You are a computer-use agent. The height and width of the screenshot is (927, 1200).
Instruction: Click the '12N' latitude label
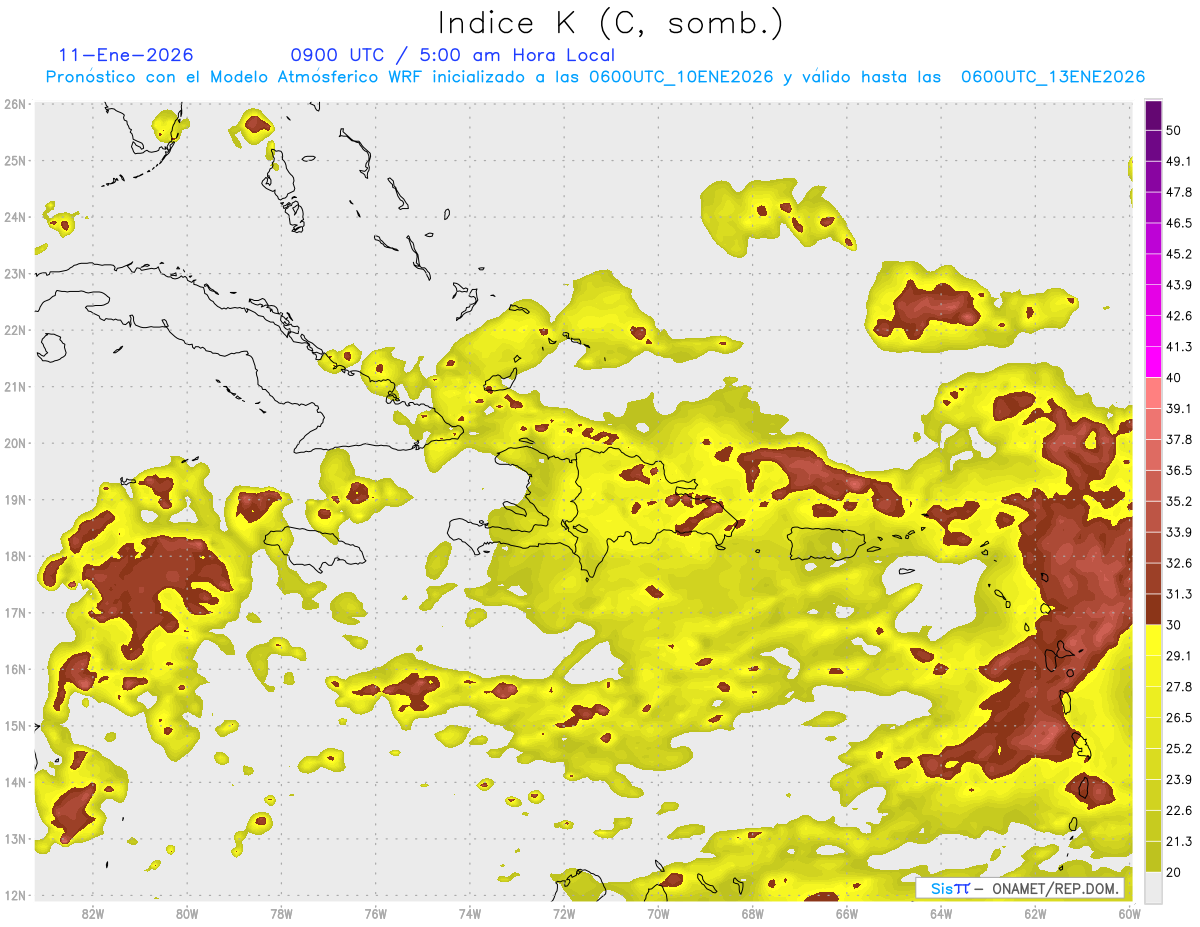click(15, 895)
